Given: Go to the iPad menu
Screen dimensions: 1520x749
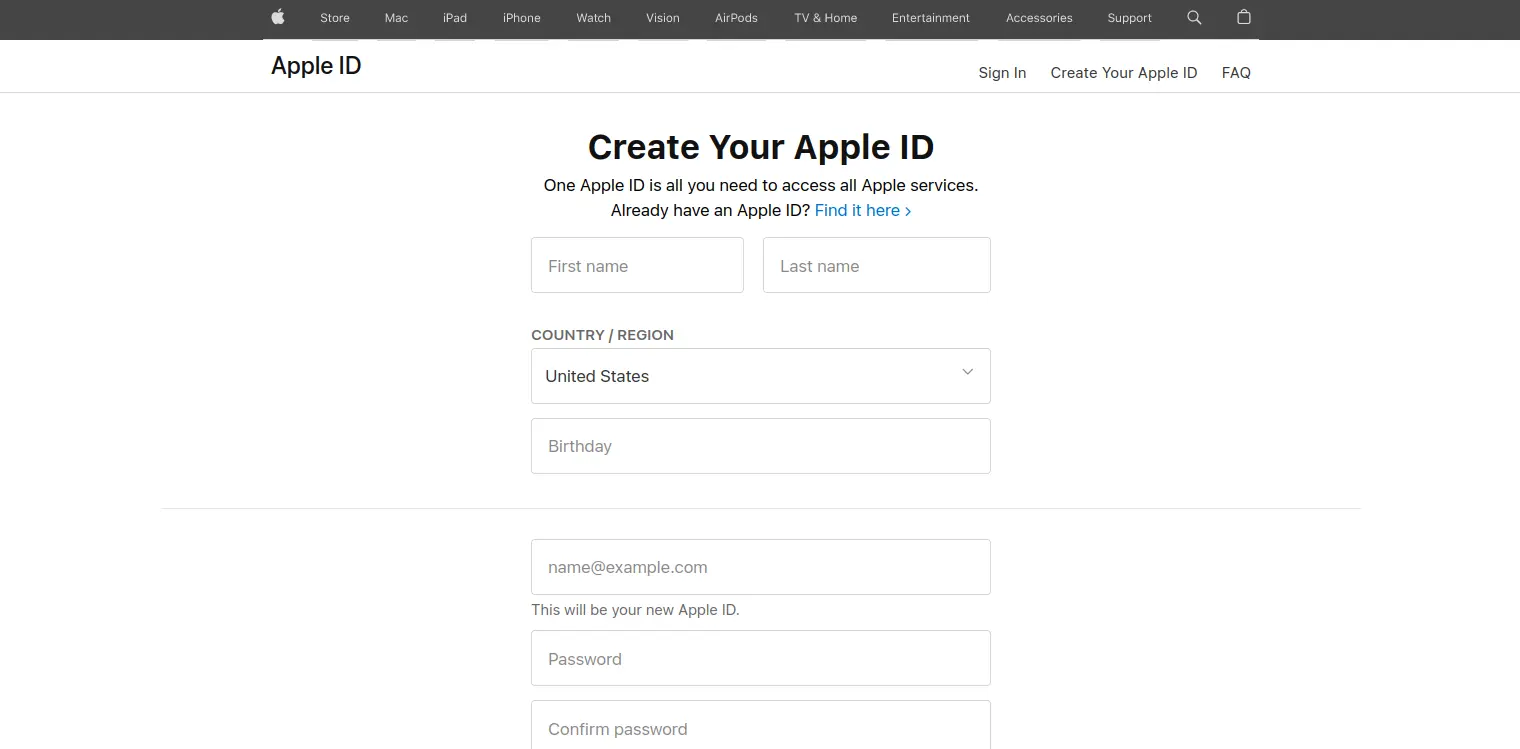Looking at the screenshot, I should (455, 18).
